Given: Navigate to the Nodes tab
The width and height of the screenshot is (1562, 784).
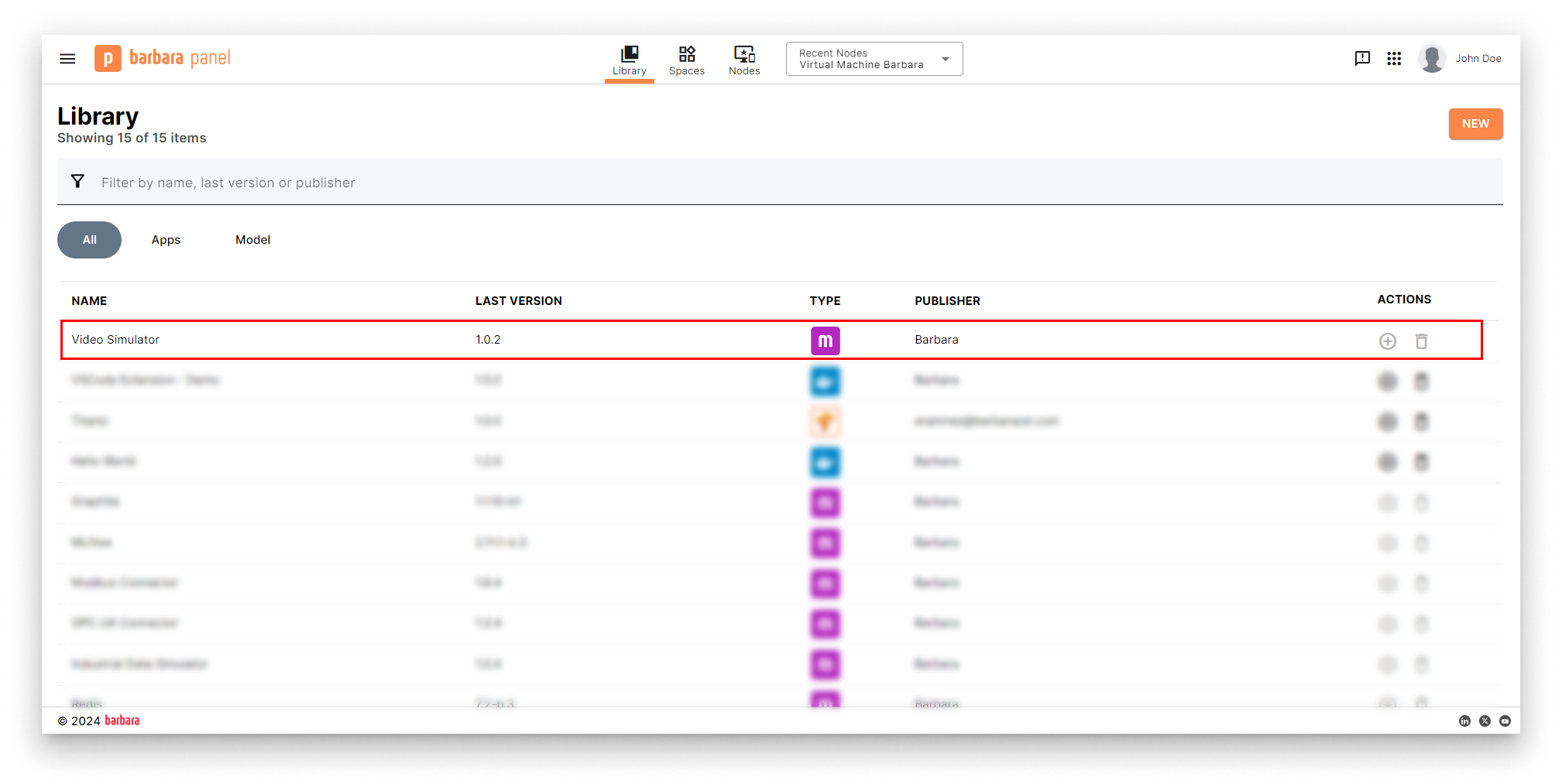Looking at the screenshot, I should point(743,60).
